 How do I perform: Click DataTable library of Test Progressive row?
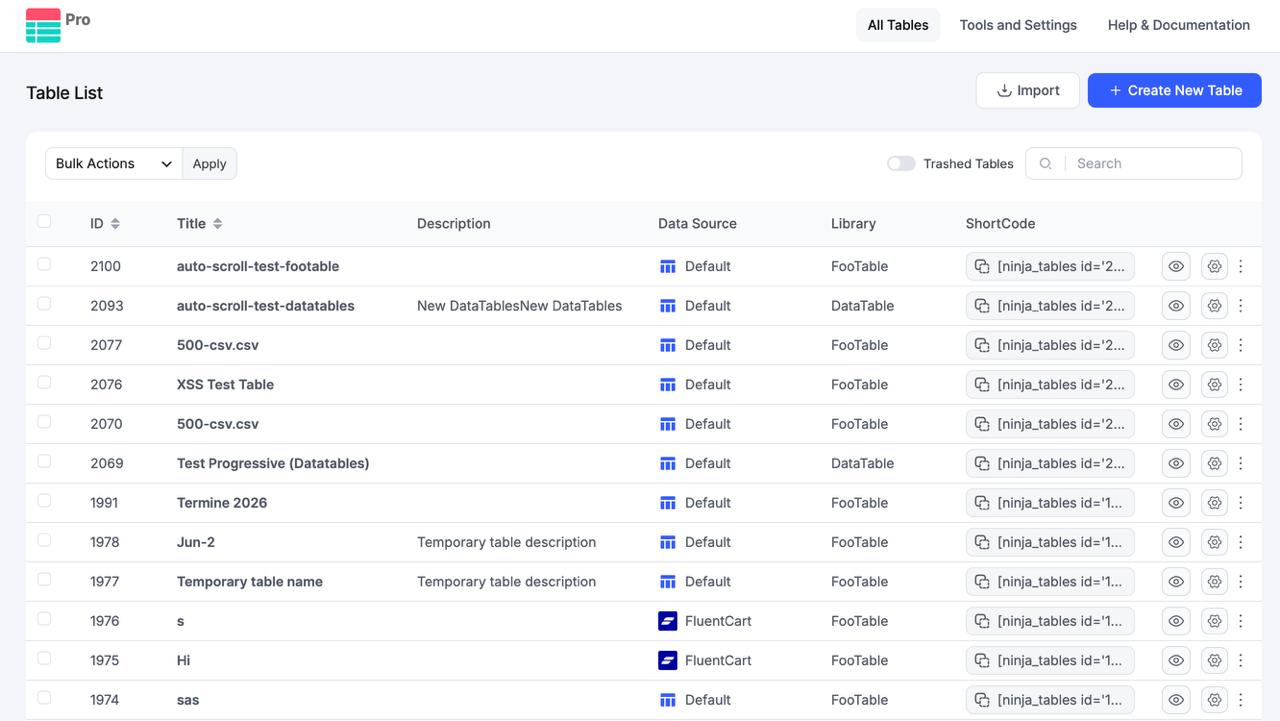point(862,463)
